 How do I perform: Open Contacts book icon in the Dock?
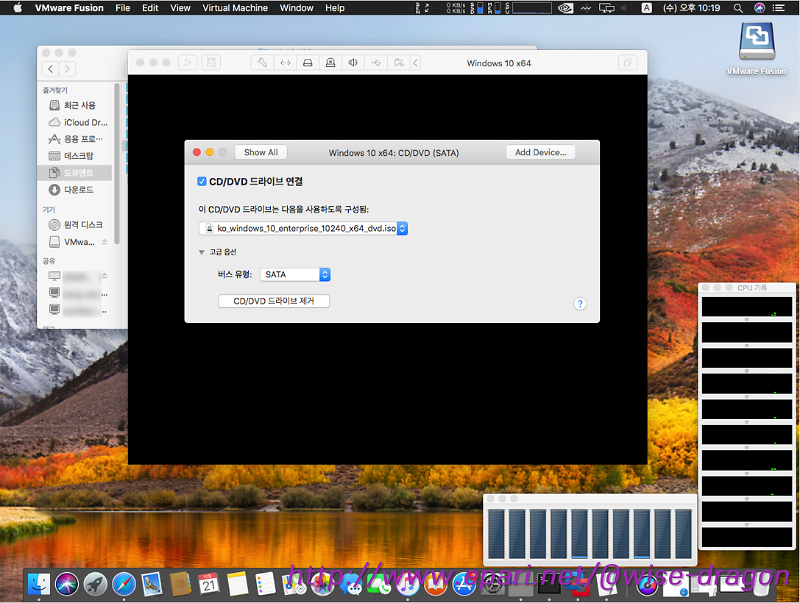pos(181,584)
